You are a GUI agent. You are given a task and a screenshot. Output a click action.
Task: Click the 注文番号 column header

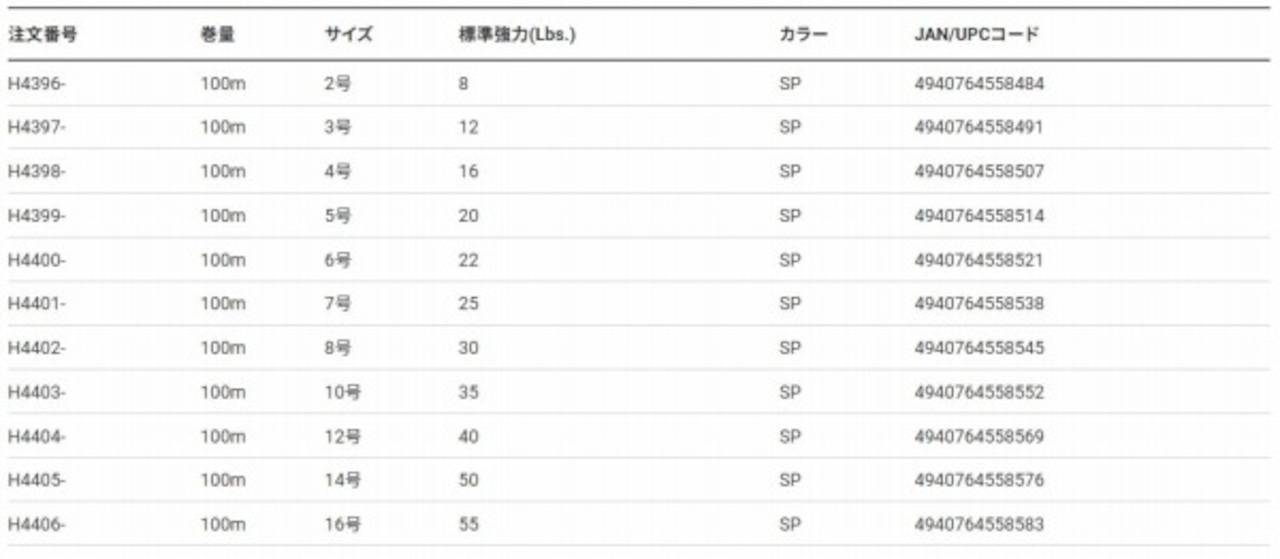pos(43,35)
